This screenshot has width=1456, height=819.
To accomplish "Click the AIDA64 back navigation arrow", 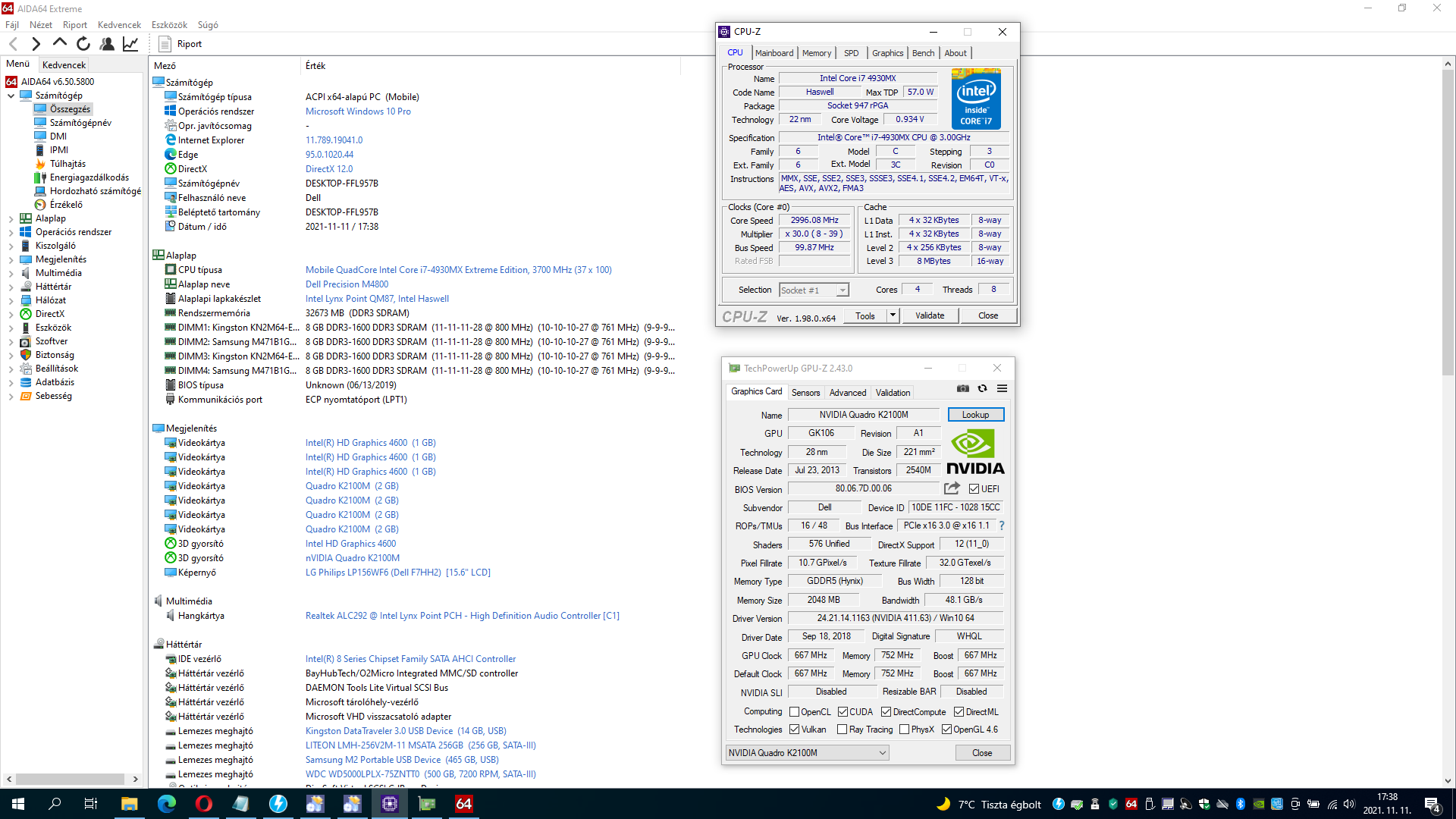I will point(13,44).
